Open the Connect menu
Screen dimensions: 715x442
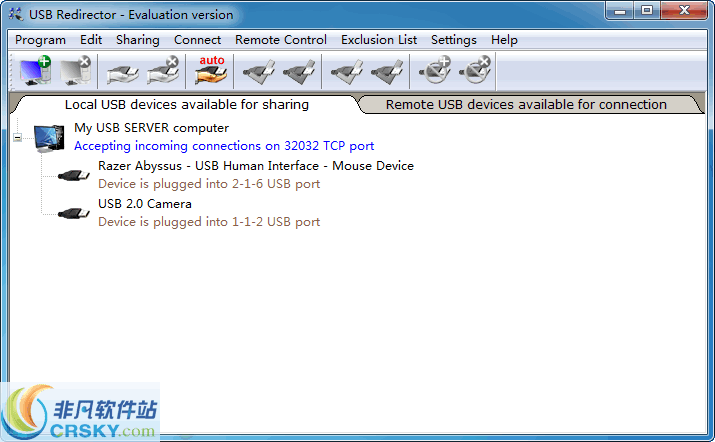[197, 40]
